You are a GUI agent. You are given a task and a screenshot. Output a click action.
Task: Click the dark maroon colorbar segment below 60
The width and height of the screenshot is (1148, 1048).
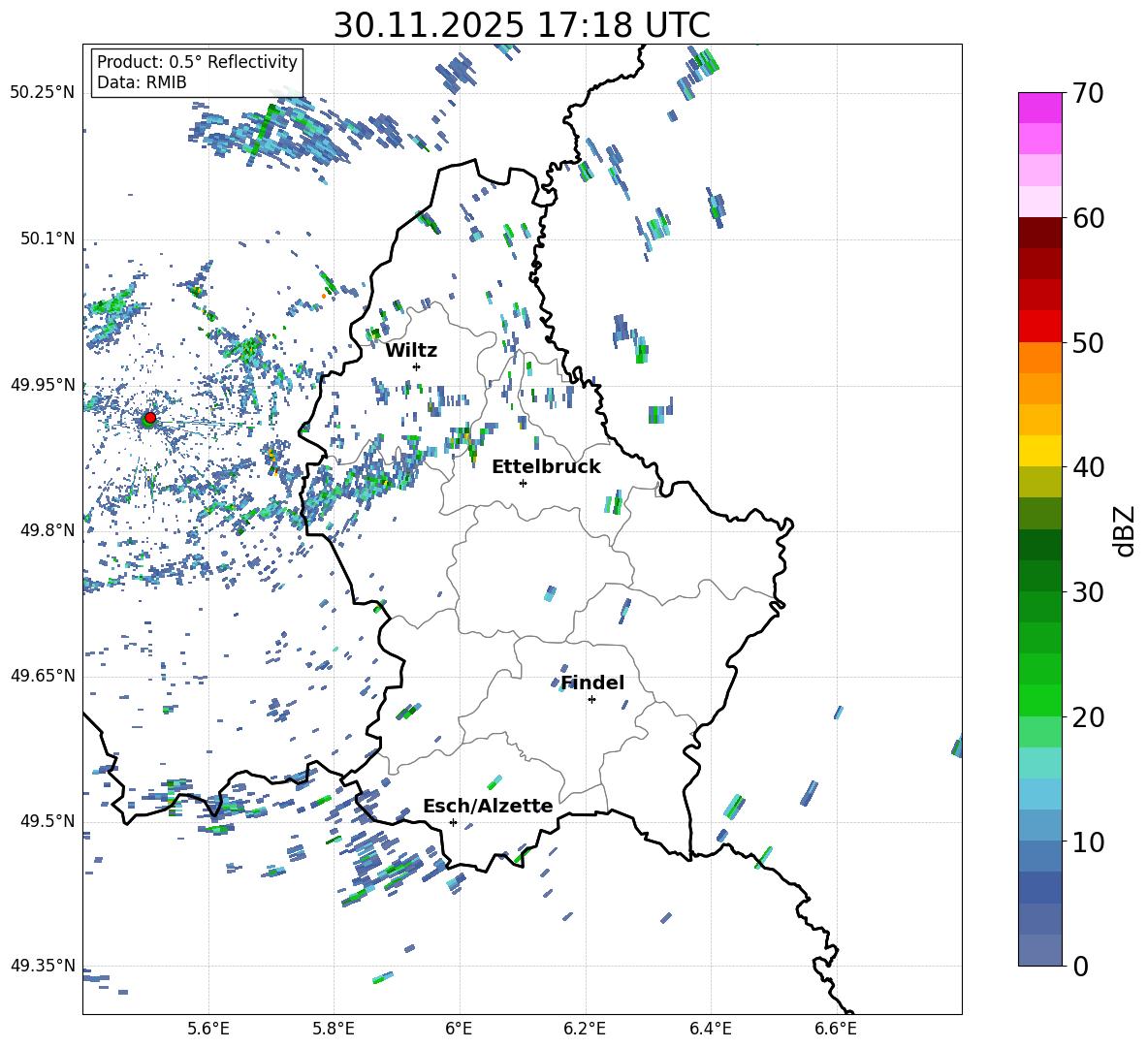click(x=1040, y=233)
